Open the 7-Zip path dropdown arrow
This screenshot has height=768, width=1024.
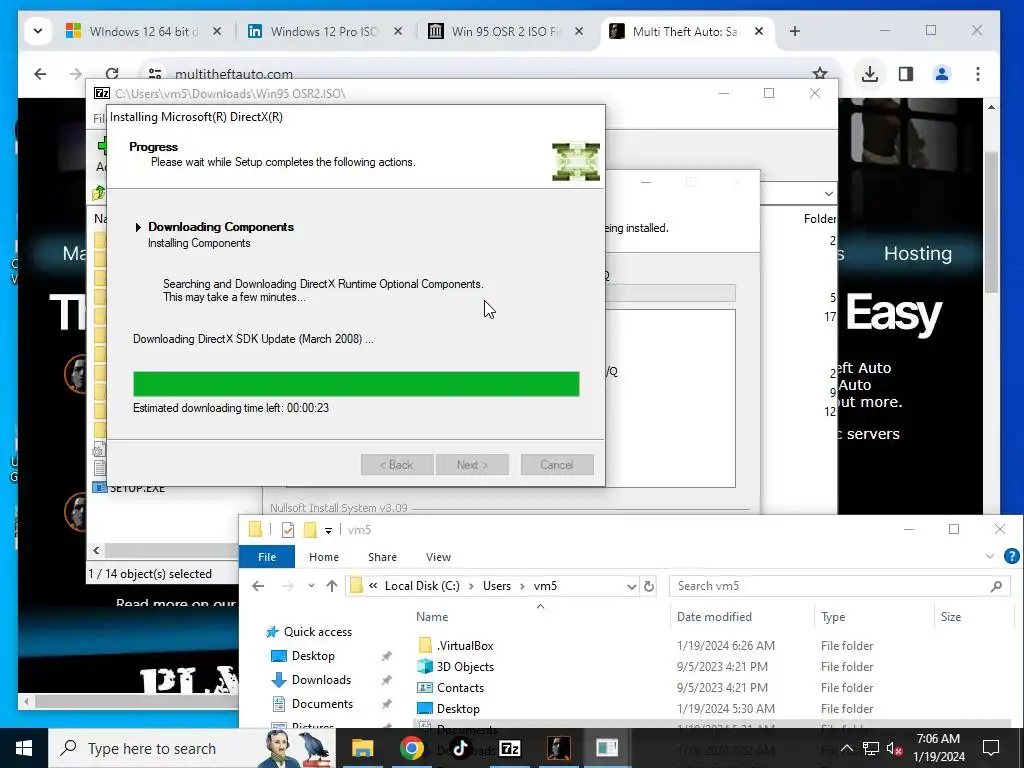828,194
